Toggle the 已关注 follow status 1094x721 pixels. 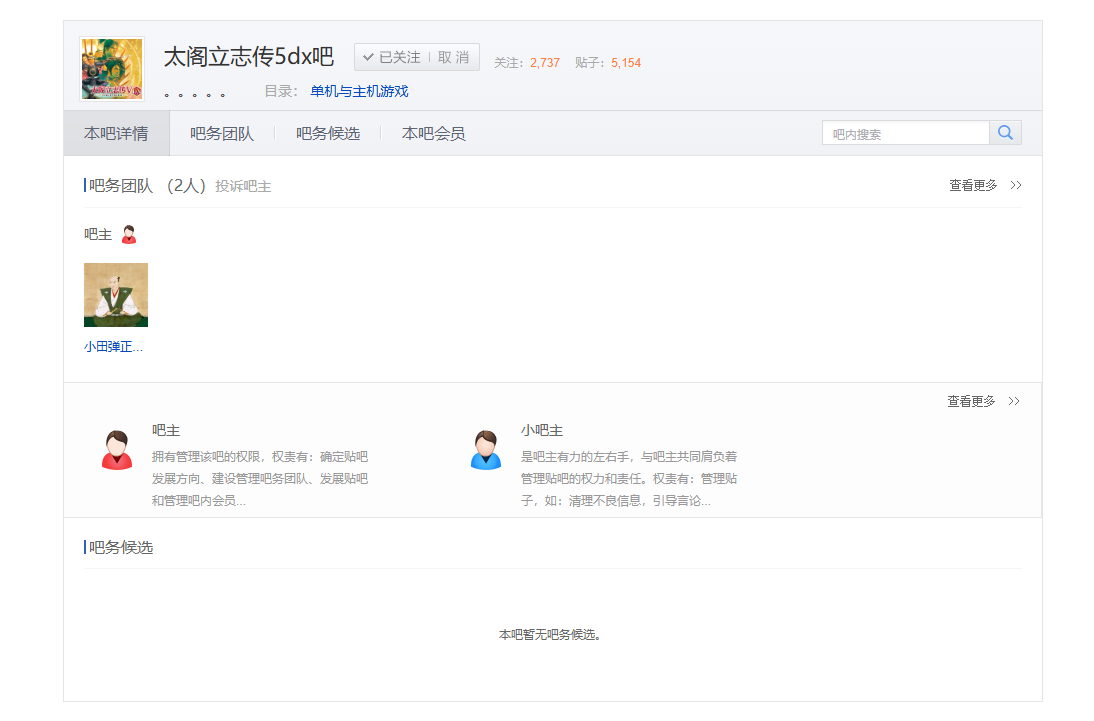click(392, 57)
